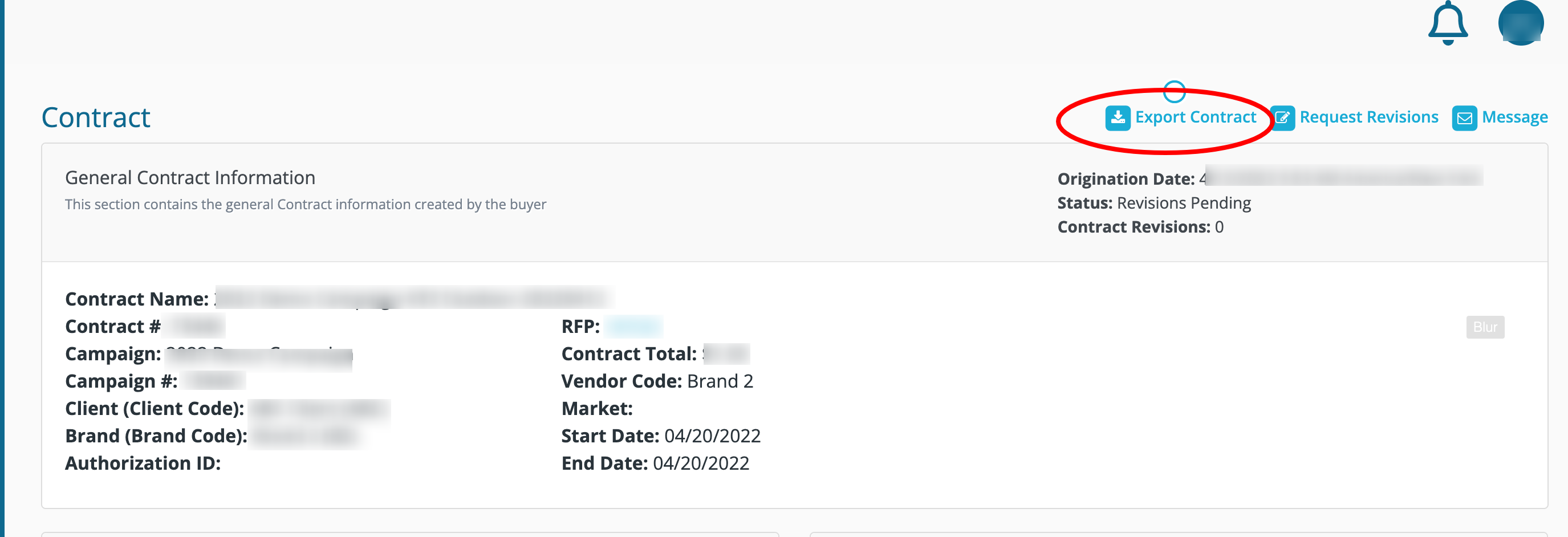Click the Revisions Pending status text

(1184, 203)
